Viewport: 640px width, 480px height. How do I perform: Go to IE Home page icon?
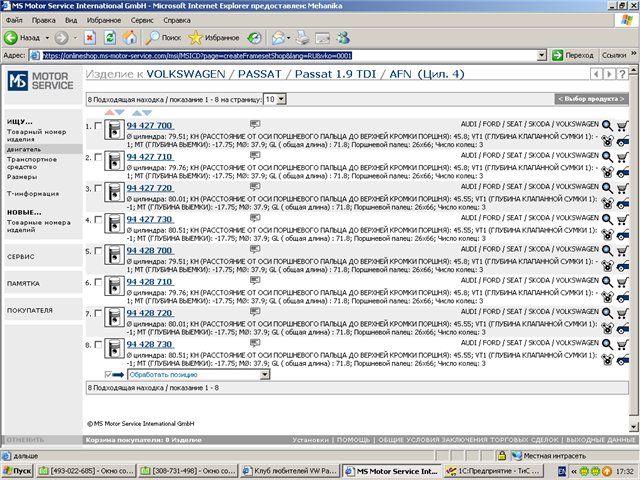coord(130,38)
